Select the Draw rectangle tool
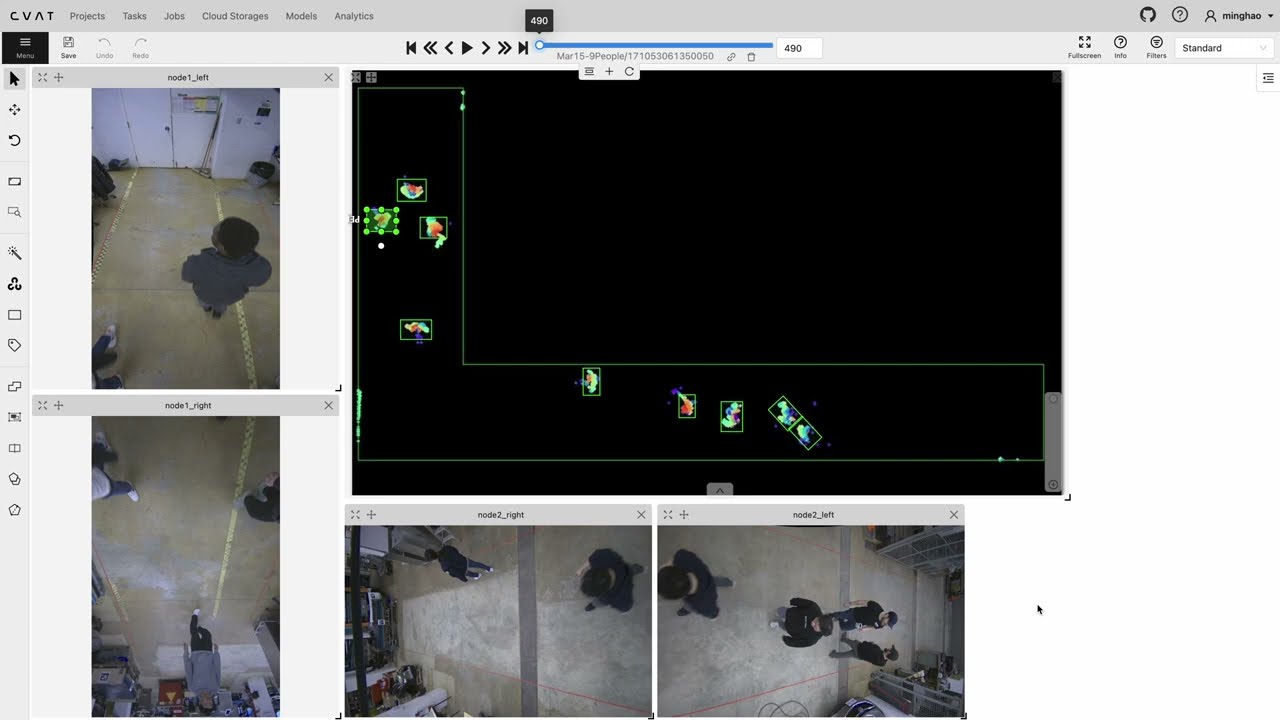 [14, 315]
